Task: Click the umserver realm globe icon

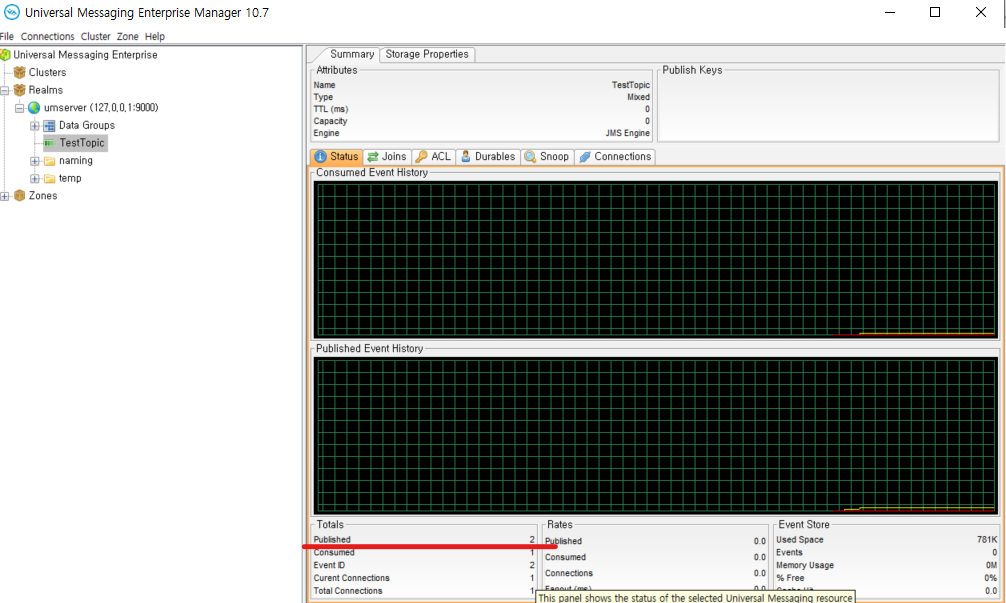Action: (34, 108)
